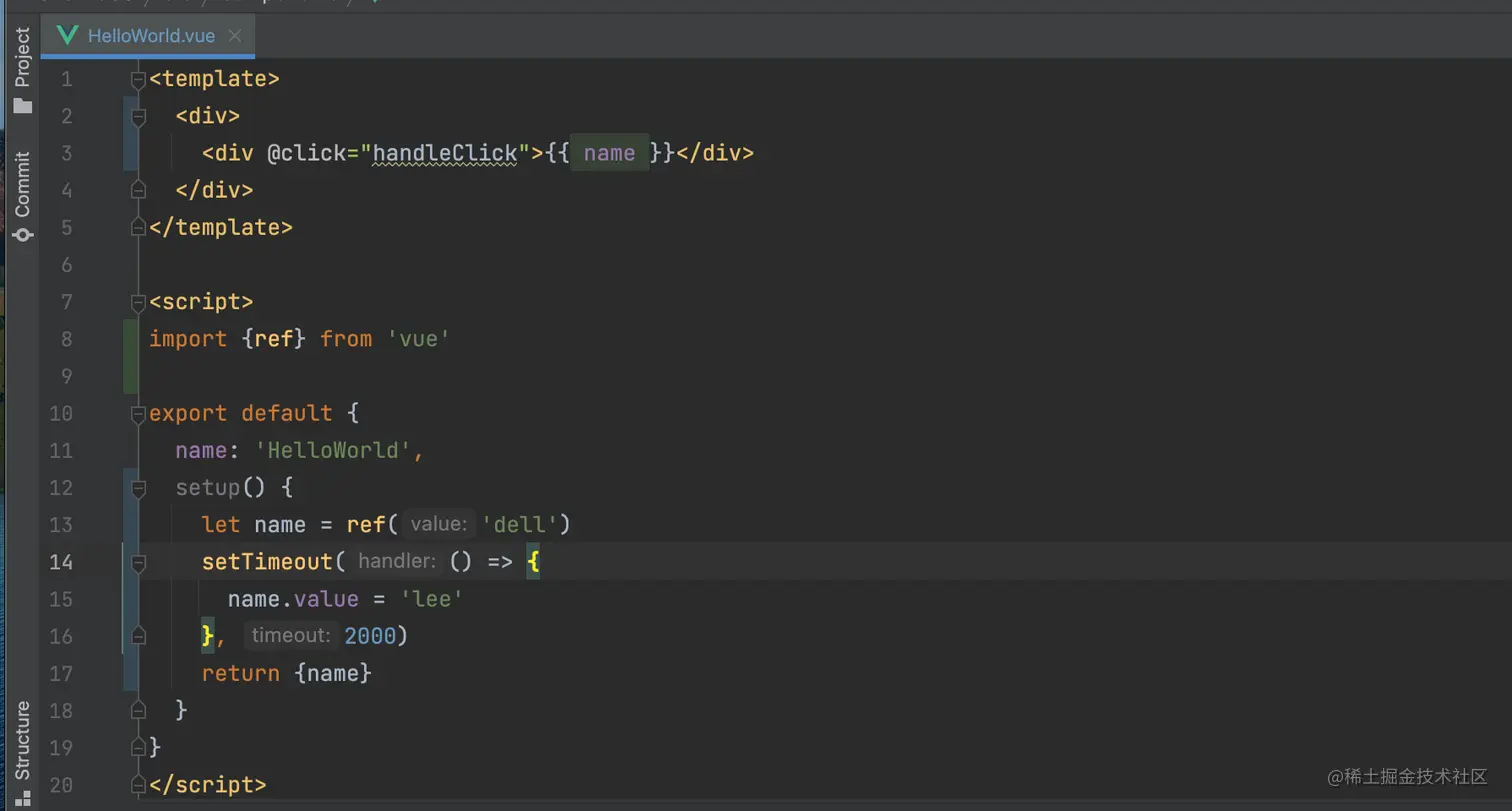This screenshot has width=1512, height=811.
Task: Click the setup method name
Action: click(x=208, y=487)
